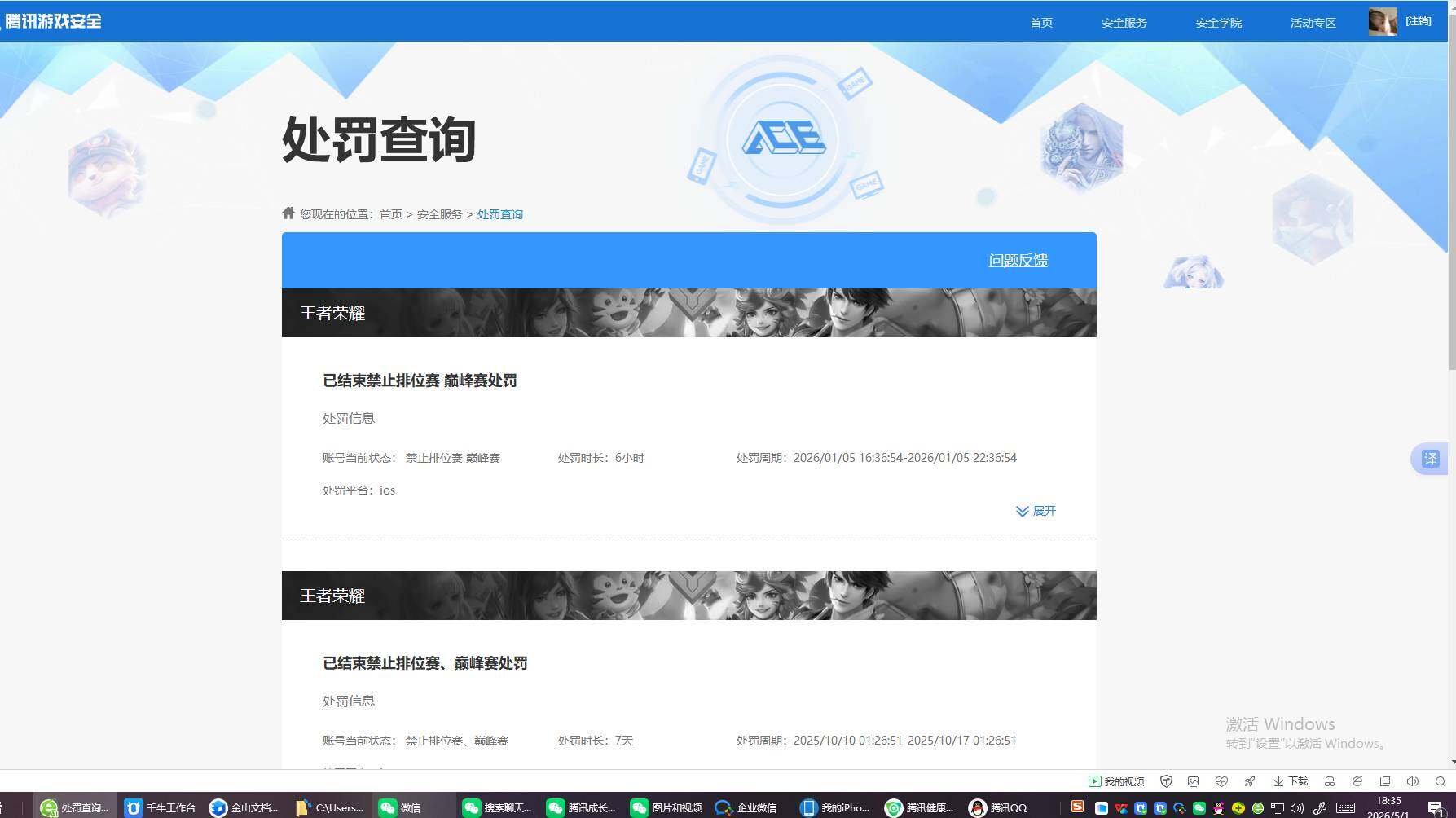
Task: Click the user avatar picture
Action: tap(1383, 22)
